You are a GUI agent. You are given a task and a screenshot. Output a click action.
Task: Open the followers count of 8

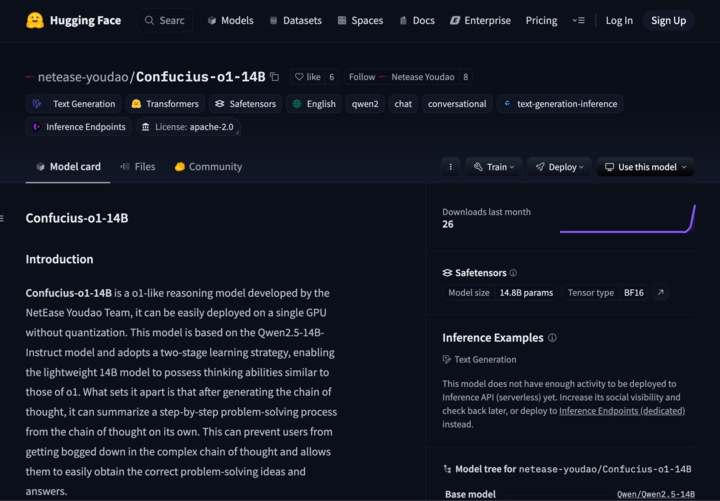pos(466,77)
